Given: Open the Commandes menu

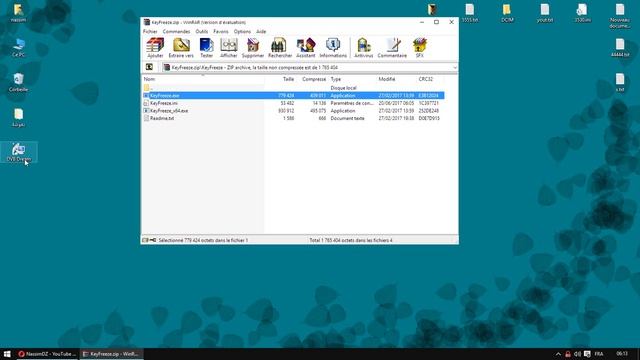Looking at the screenshot, I should (176, 31).
